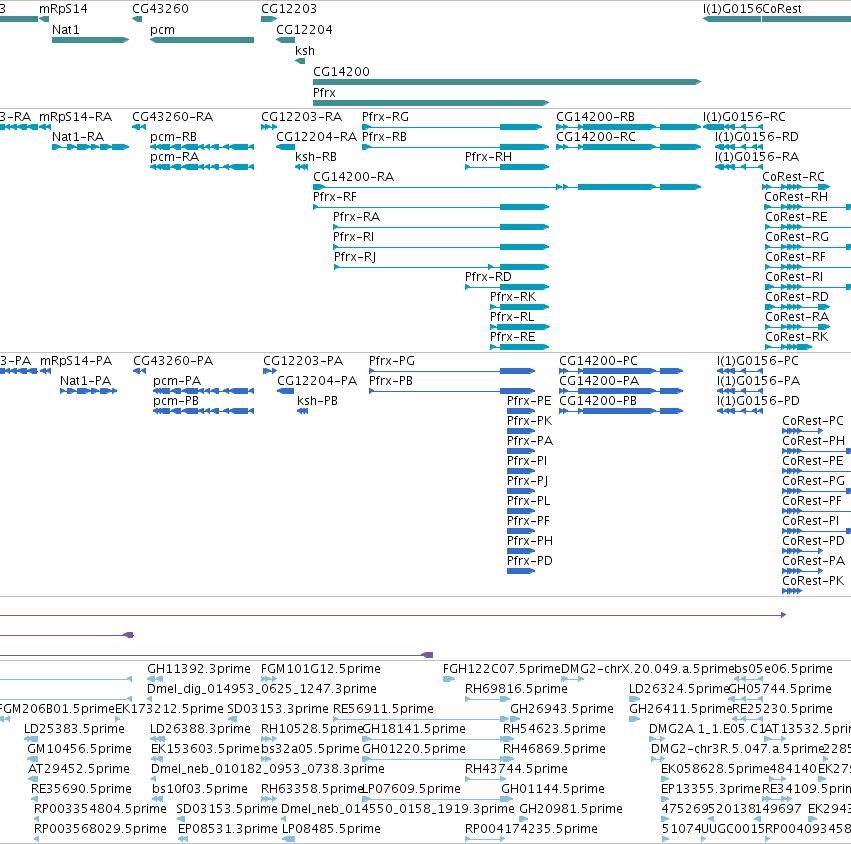
Task: Click the Pfrx-RA transcript label
Action: (357, 217)
